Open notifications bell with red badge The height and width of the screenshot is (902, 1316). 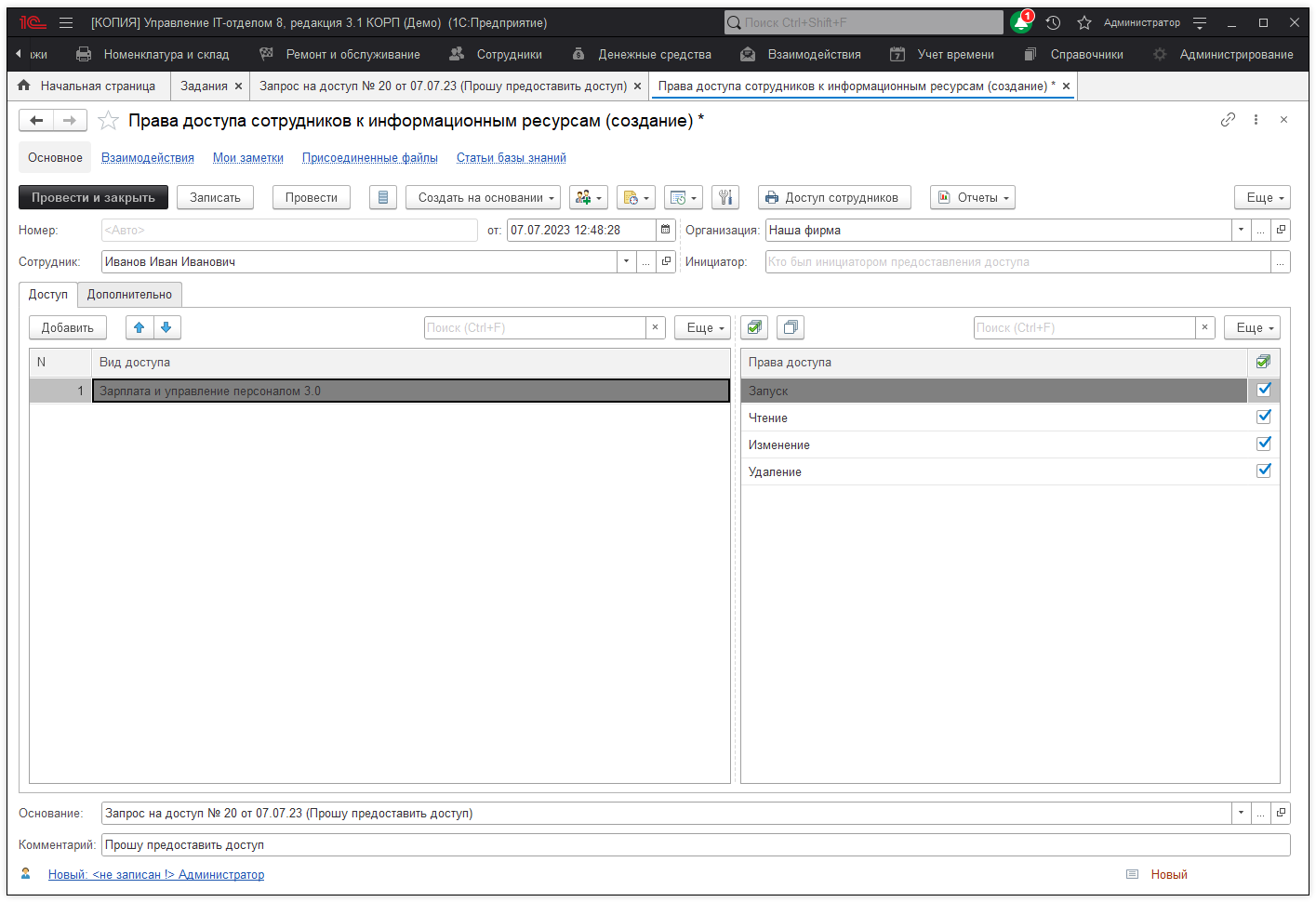(x=1022, y=22)
